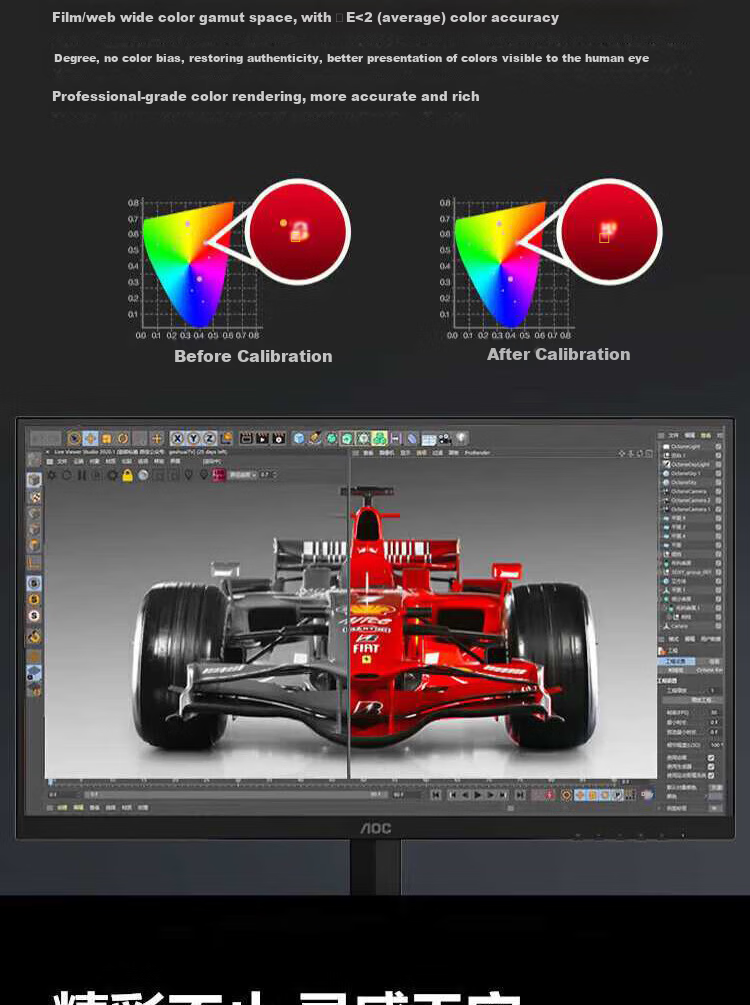Click the ProRender menu in the viewport
This screenshot has width=750, height=1005.
click(x=478, y=453)
